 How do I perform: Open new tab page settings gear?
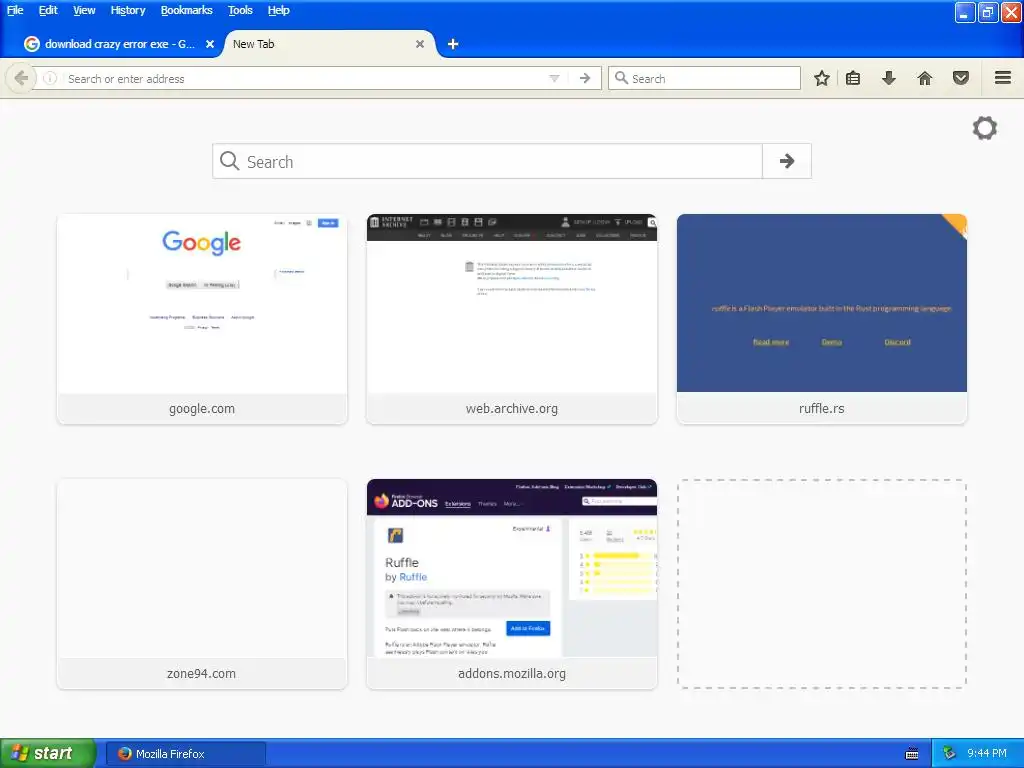[984, 128]
